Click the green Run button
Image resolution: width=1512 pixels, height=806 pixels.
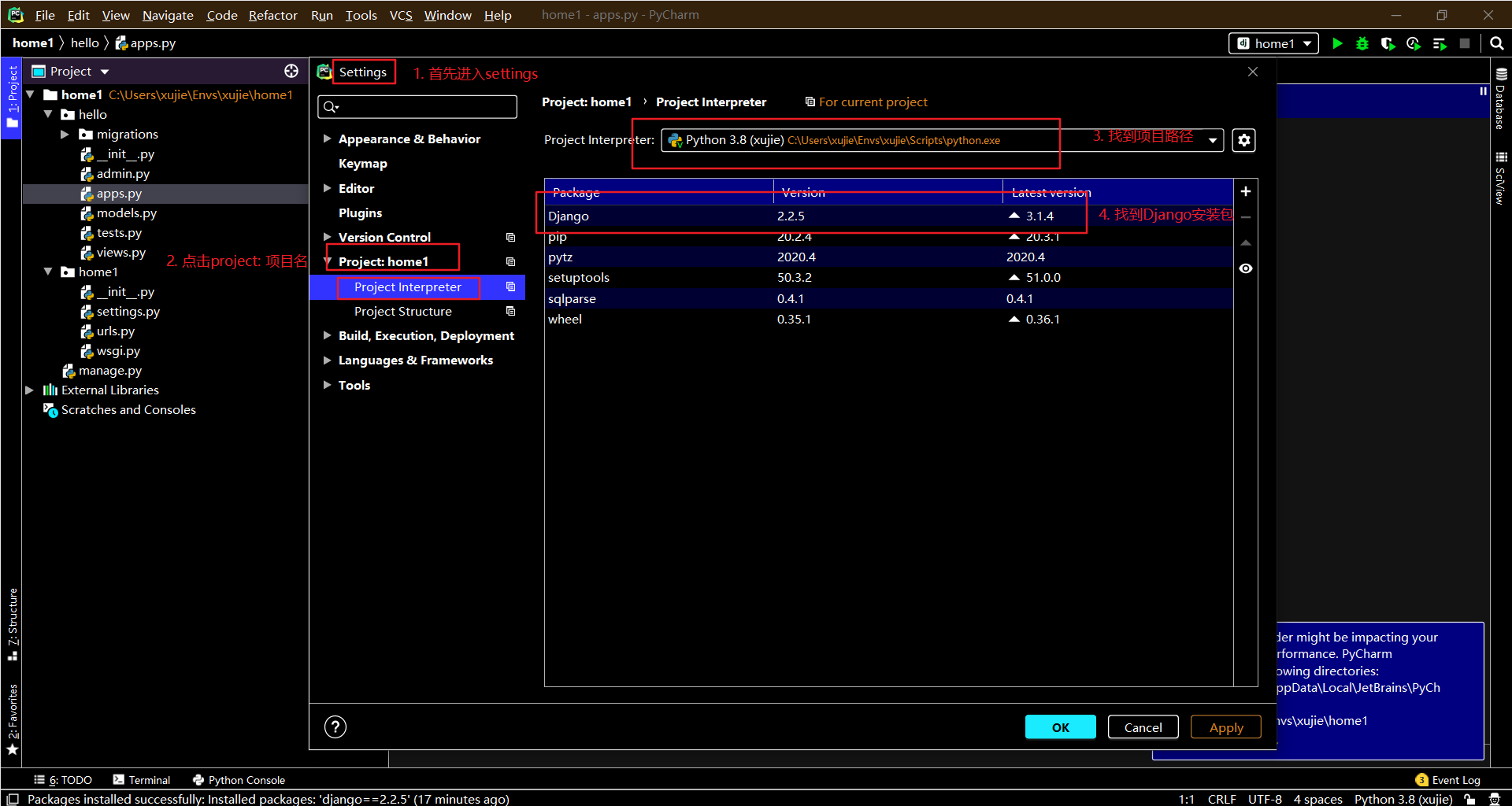tap(1337, 44)
